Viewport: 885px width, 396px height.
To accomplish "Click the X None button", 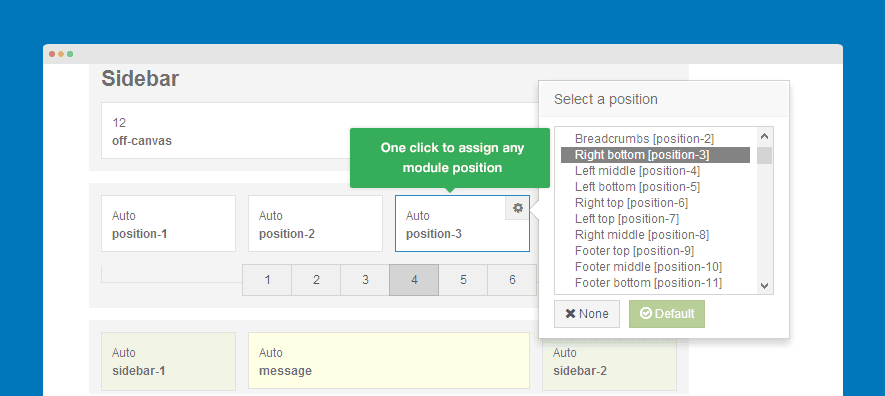I will pos(587,314).
